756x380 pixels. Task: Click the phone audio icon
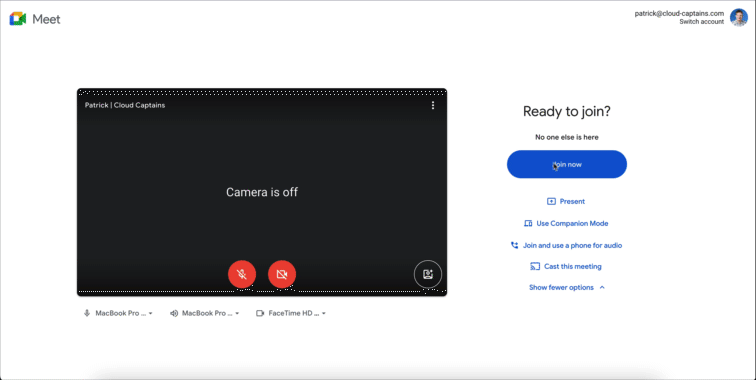[514, 245]
